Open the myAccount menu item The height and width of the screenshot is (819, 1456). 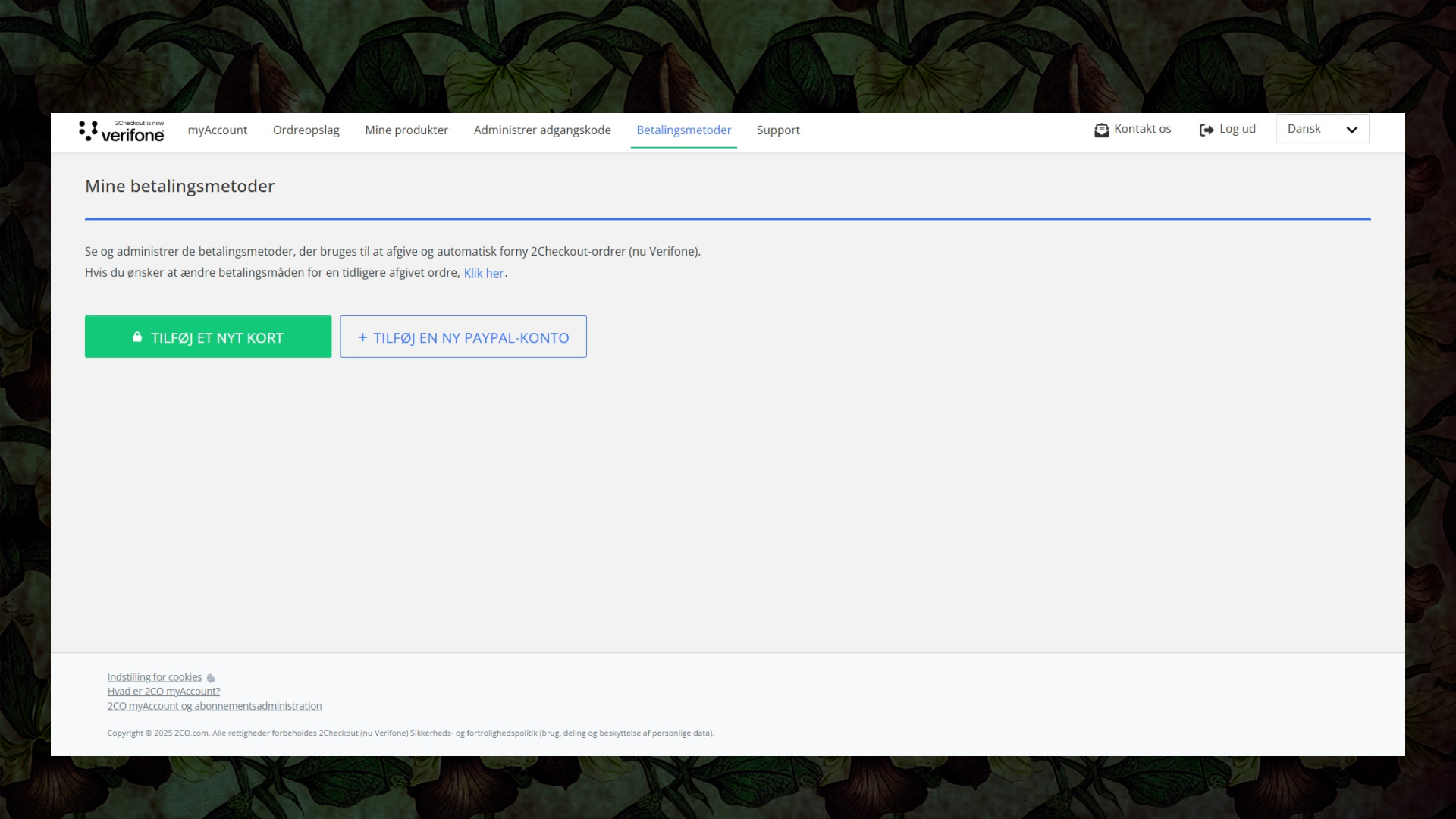pos(218,130)
